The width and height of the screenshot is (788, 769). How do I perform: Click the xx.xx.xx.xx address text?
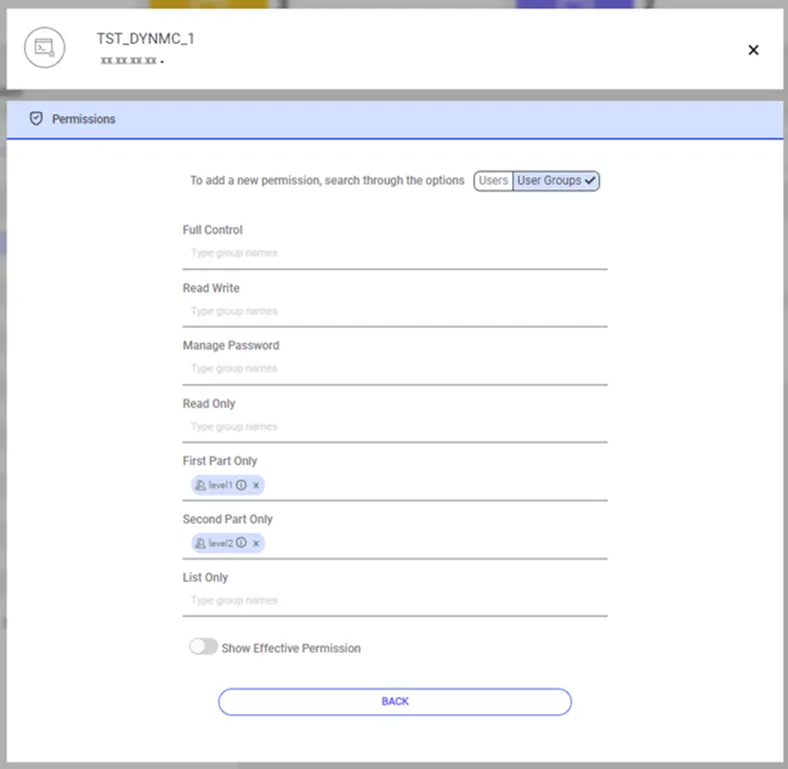[128, 61]
